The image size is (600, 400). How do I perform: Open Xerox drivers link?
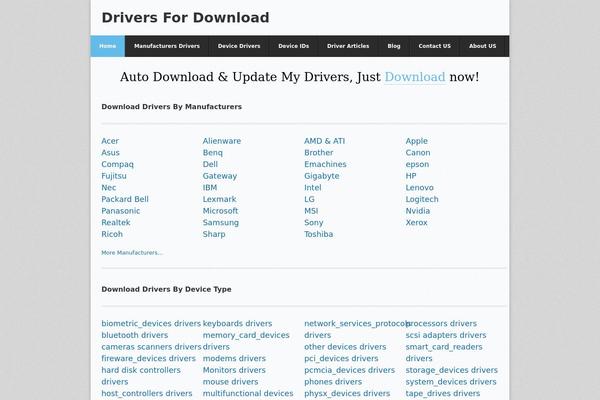(x=417, y=222)
